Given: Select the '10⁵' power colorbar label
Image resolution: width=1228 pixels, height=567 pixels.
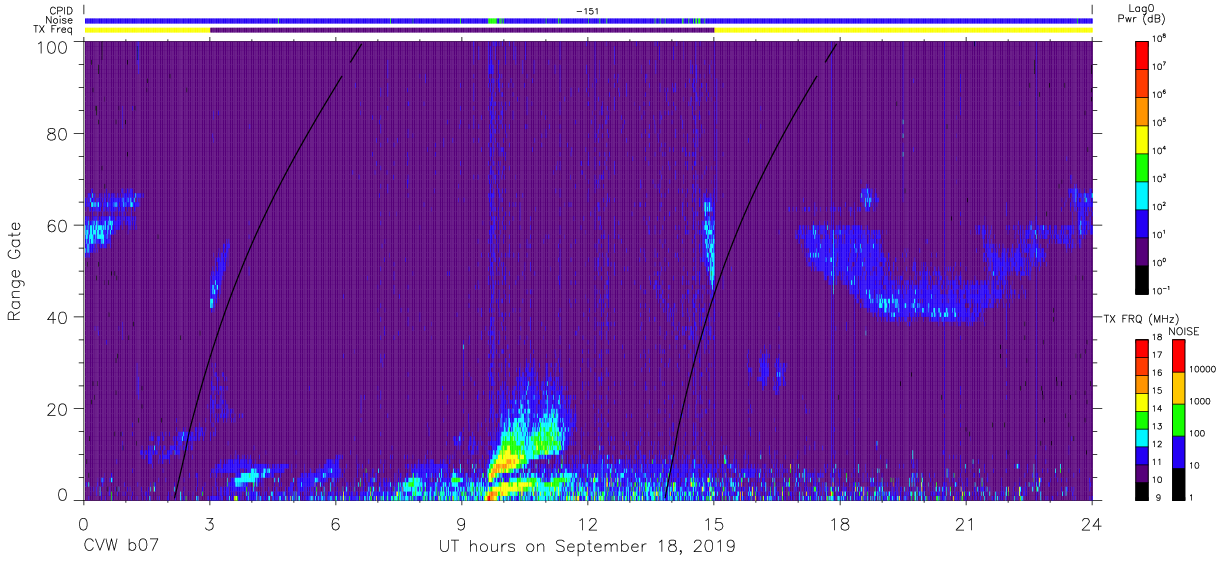Looking at the screenshot, I should coord(1159,123).
